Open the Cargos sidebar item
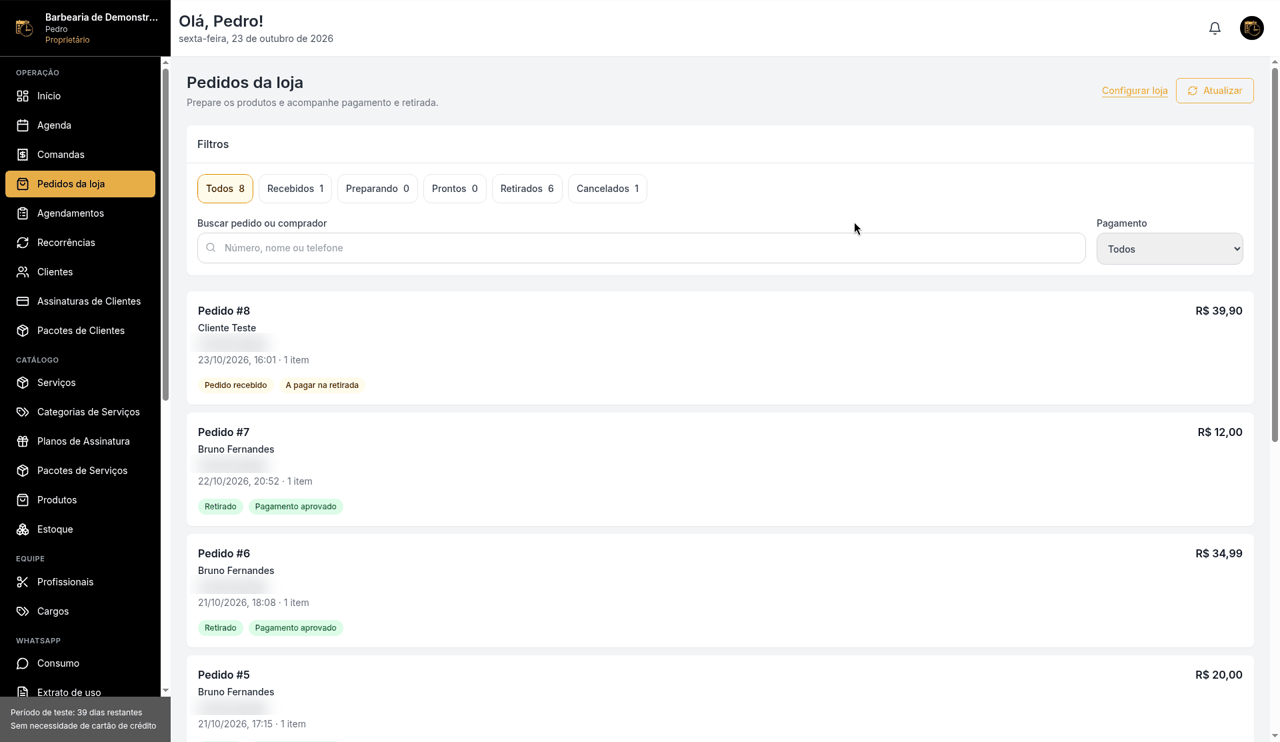 [80, 611]
